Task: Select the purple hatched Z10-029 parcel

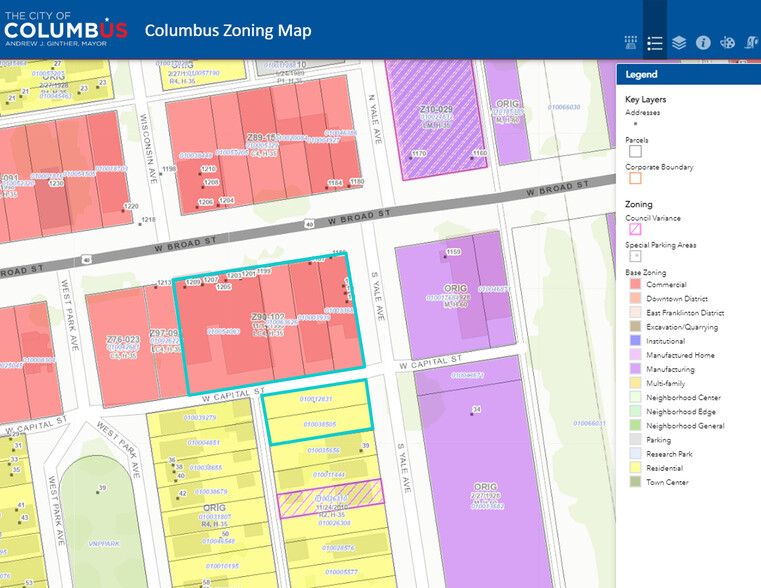Action: [436, 110]
